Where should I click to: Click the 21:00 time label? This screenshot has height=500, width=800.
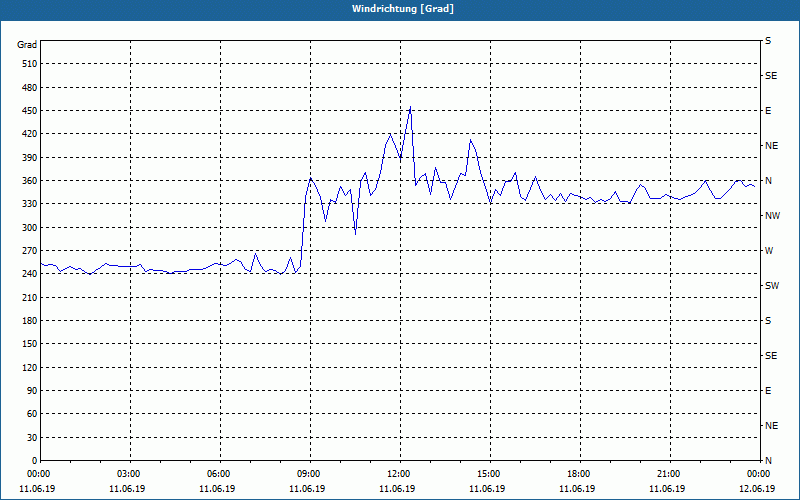pos(670,474)
